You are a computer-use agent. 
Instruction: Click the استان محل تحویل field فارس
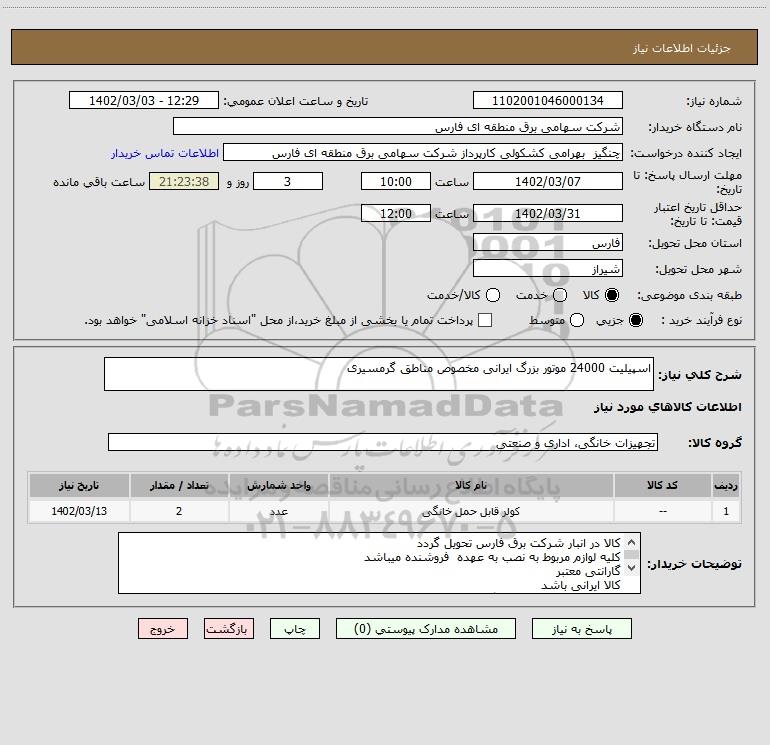pos(548,242)
